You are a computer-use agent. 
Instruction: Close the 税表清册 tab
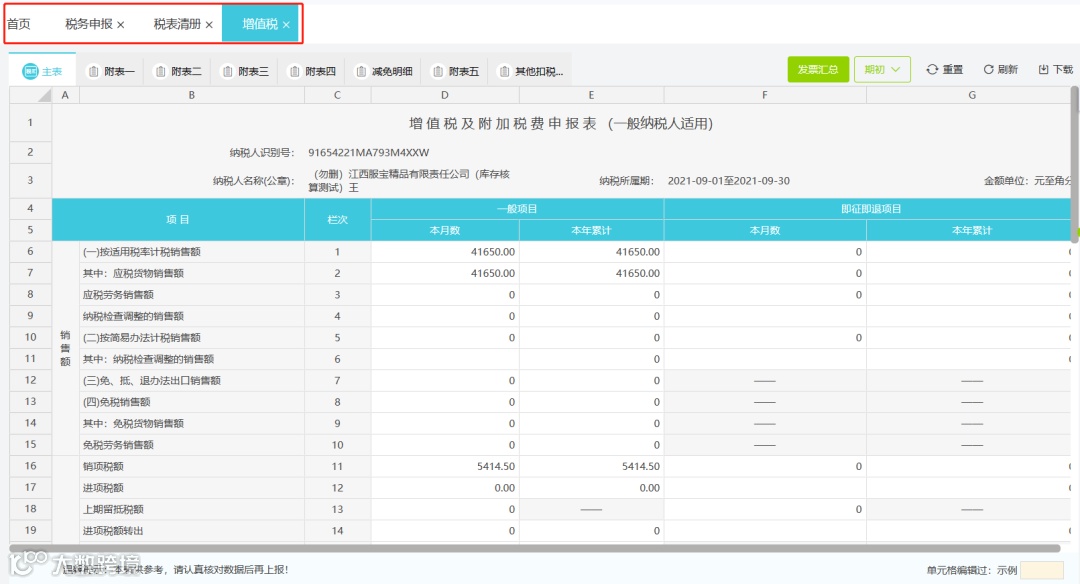(x=209, y=25)
